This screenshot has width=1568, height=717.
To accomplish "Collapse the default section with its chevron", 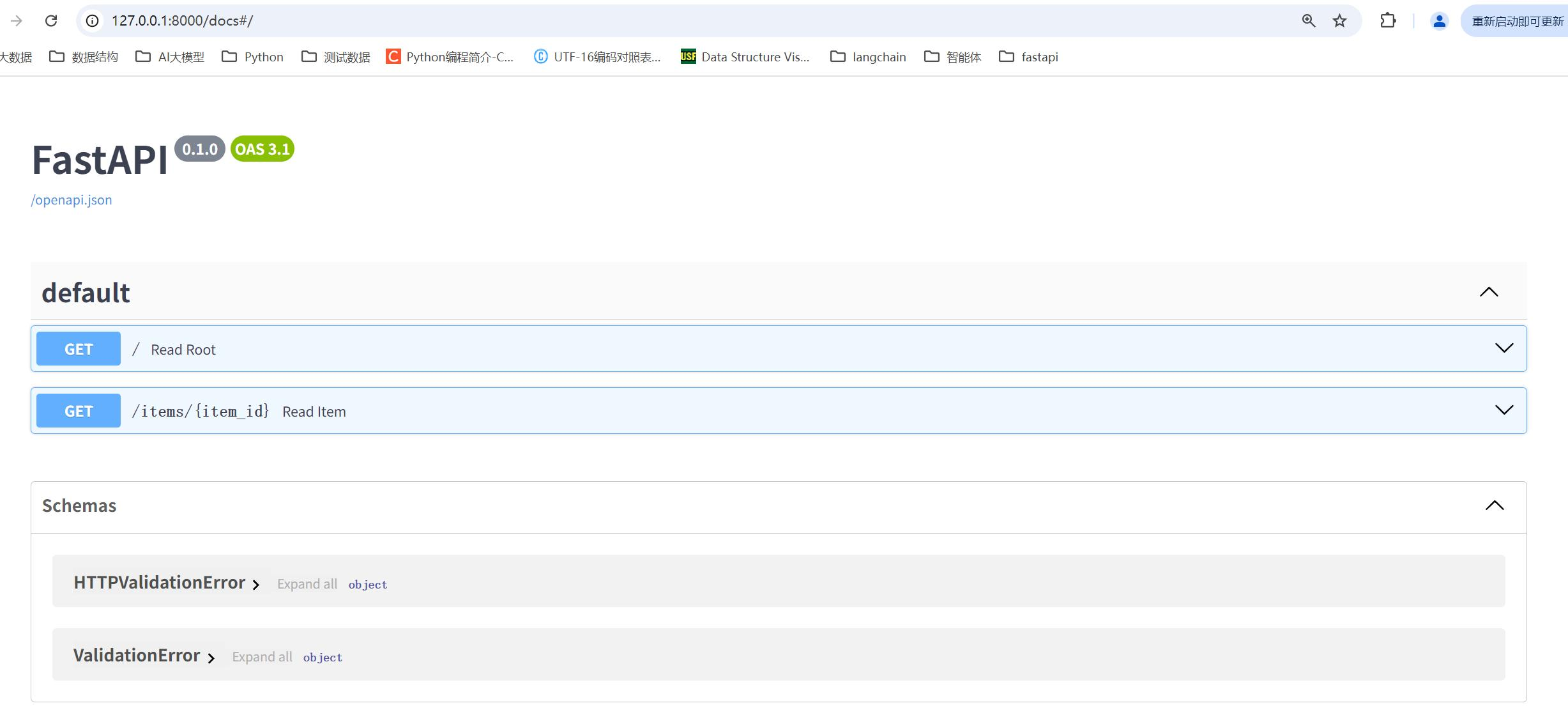I will point(1489,292).
